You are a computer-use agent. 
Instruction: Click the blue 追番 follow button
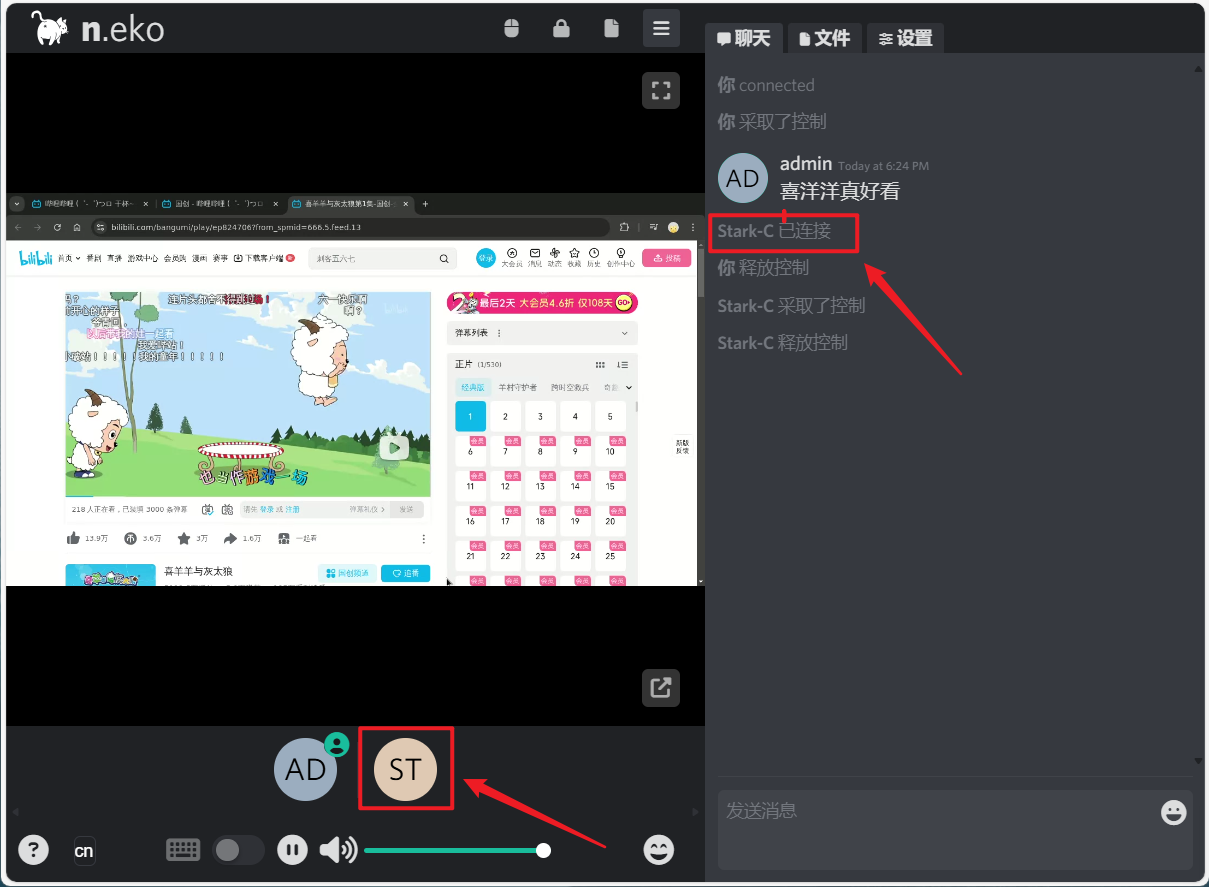(x=405, y=573)
